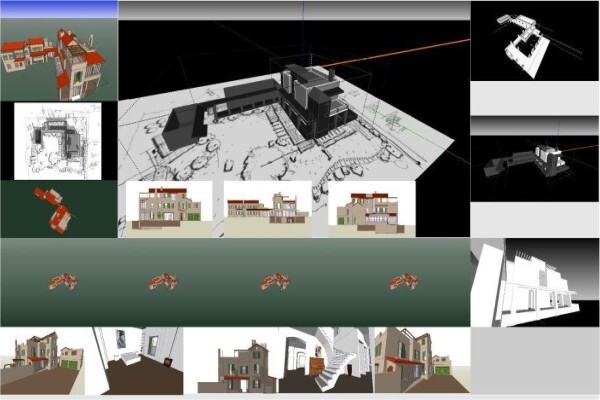Image resolution: width=600 pixels, height=400 pixels.
Task: Select the leftmost small model in the green strip
Action: pyautogui.click(x=63, y=282)
